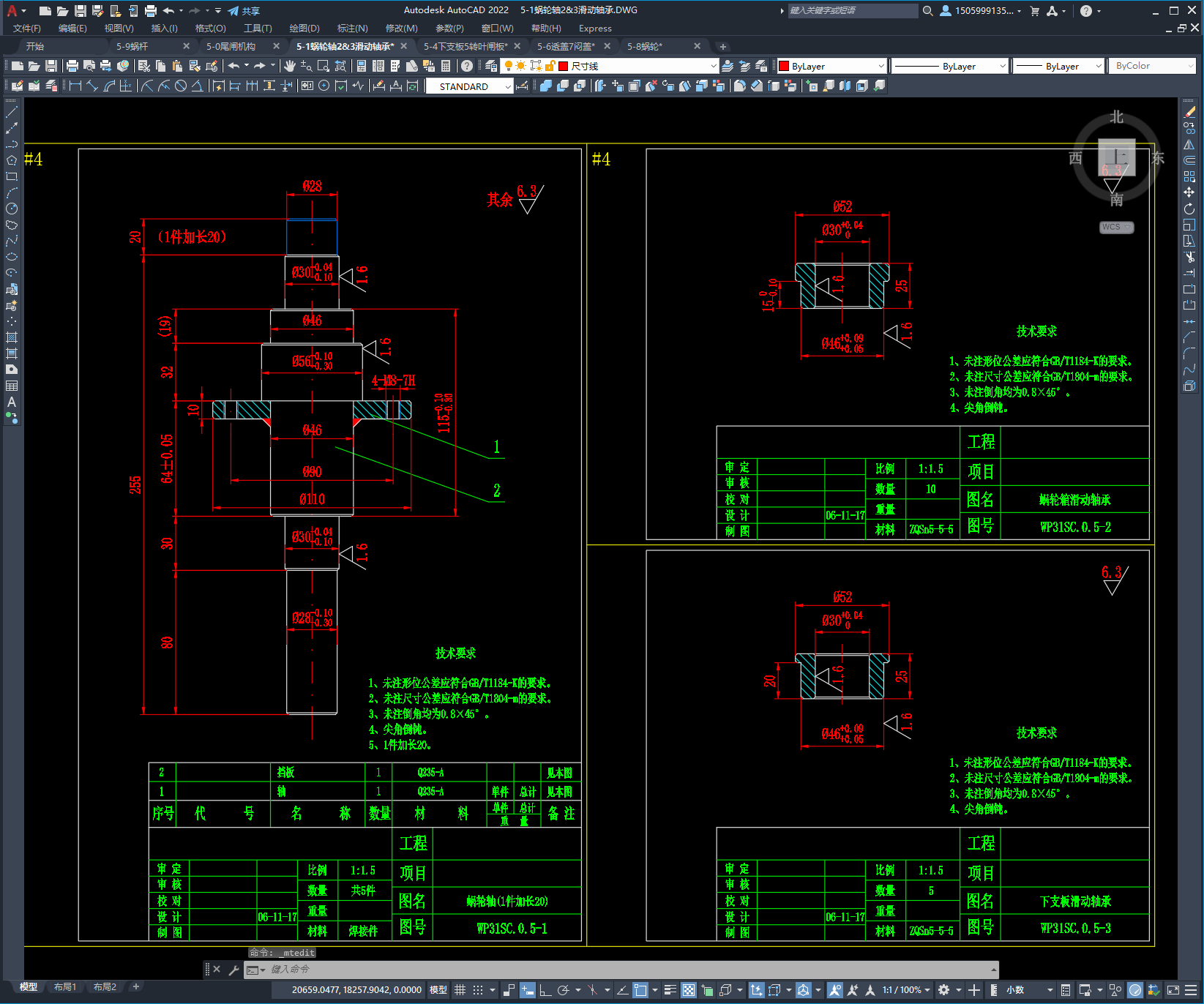
Task: Click the WCS button under the ViewCube
Action: 1116,227
